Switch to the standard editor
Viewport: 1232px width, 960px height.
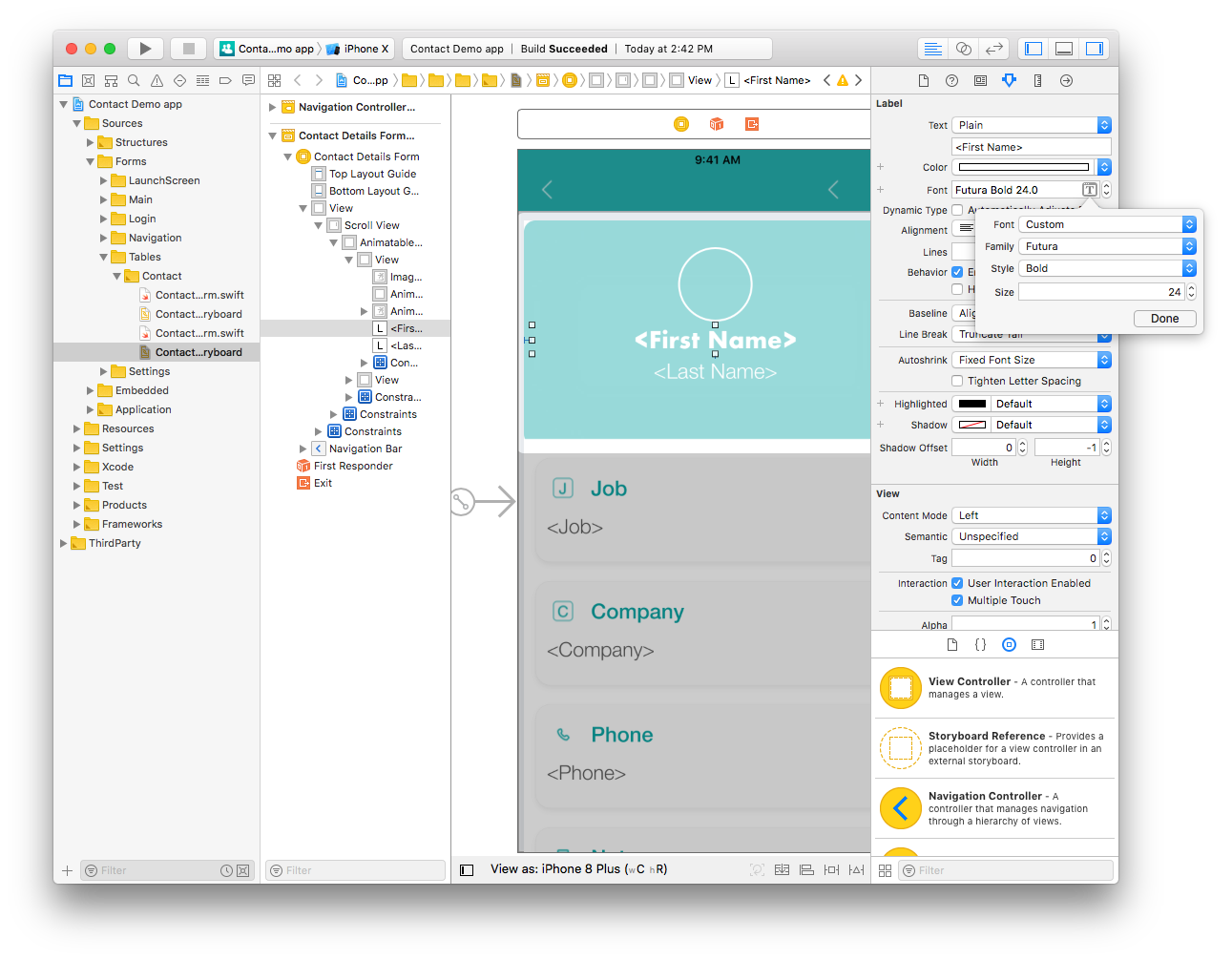933,49
